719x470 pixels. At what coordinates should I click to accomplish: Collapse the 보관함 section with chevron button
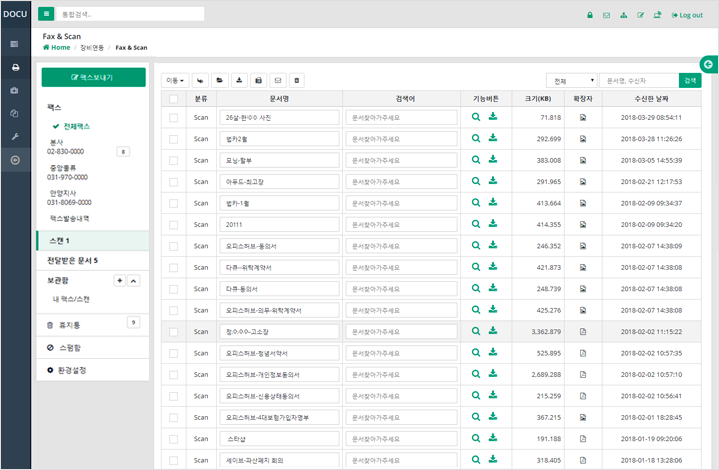[133, 281]
